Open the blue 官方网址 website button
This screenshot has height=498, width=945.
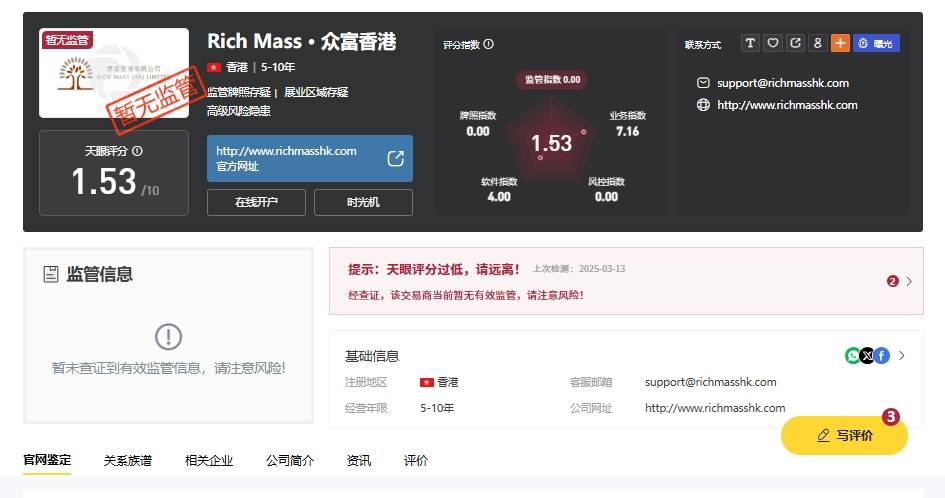pyautogui.click(x=310, y=159)
